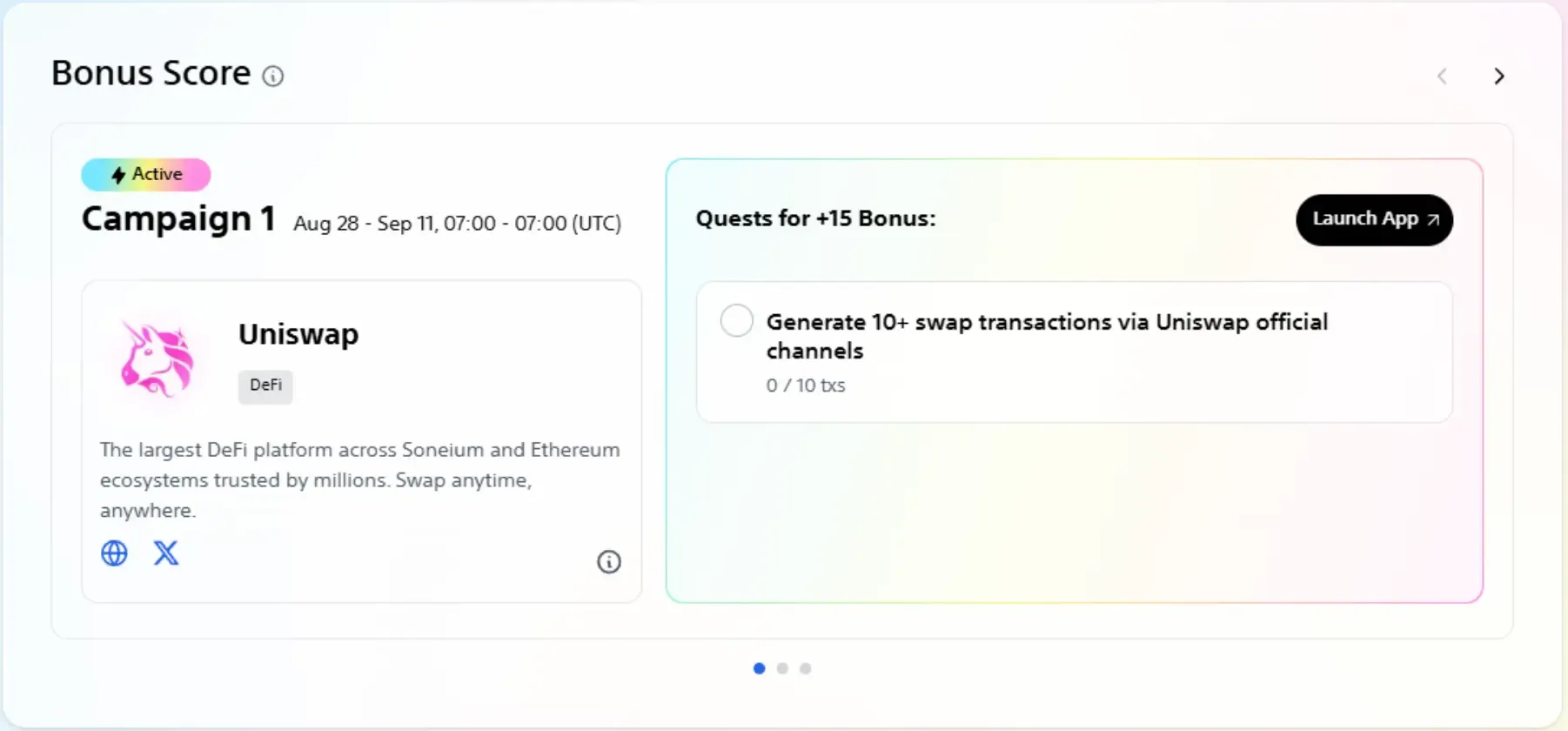Check off the 10+ swap transactions quest

pos(736,320)
